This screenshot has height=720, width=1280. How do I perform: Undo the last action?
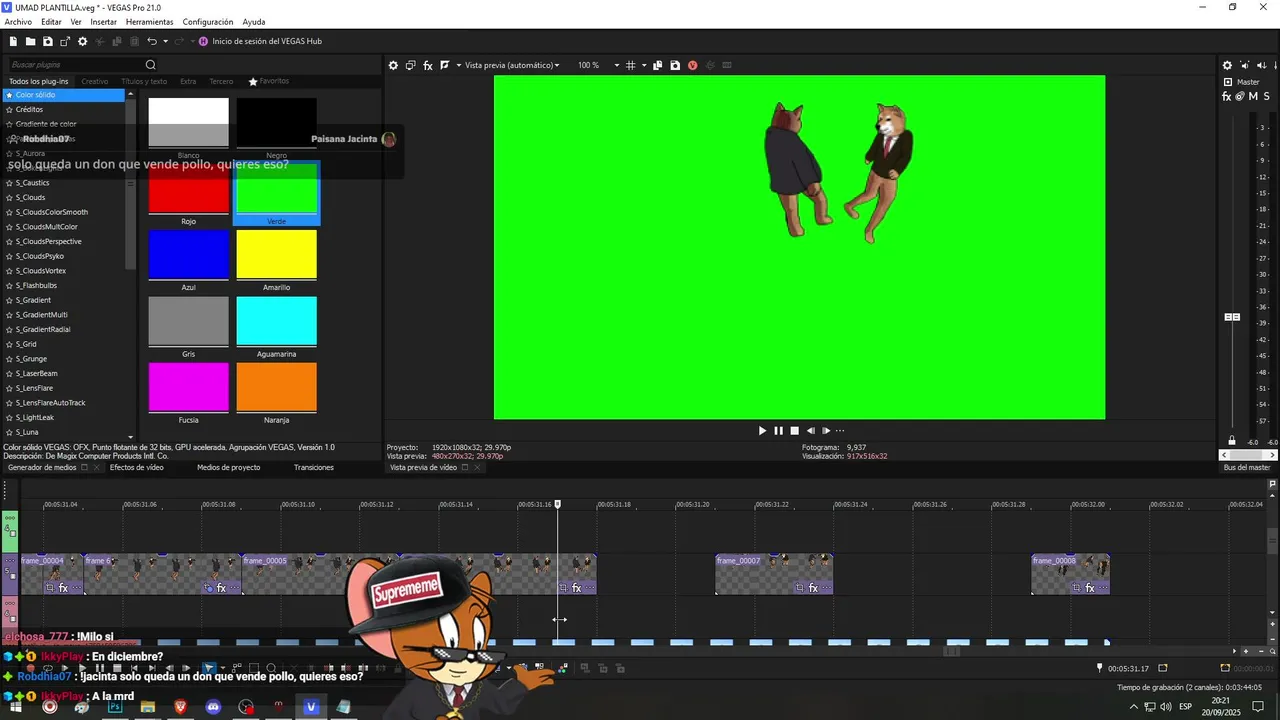pos(151,41)
